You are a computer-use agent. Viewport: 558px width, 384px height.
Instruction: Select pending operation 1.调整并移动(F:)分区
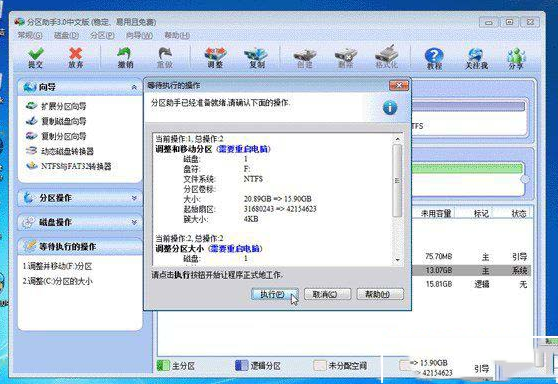[x=57, y=266]
